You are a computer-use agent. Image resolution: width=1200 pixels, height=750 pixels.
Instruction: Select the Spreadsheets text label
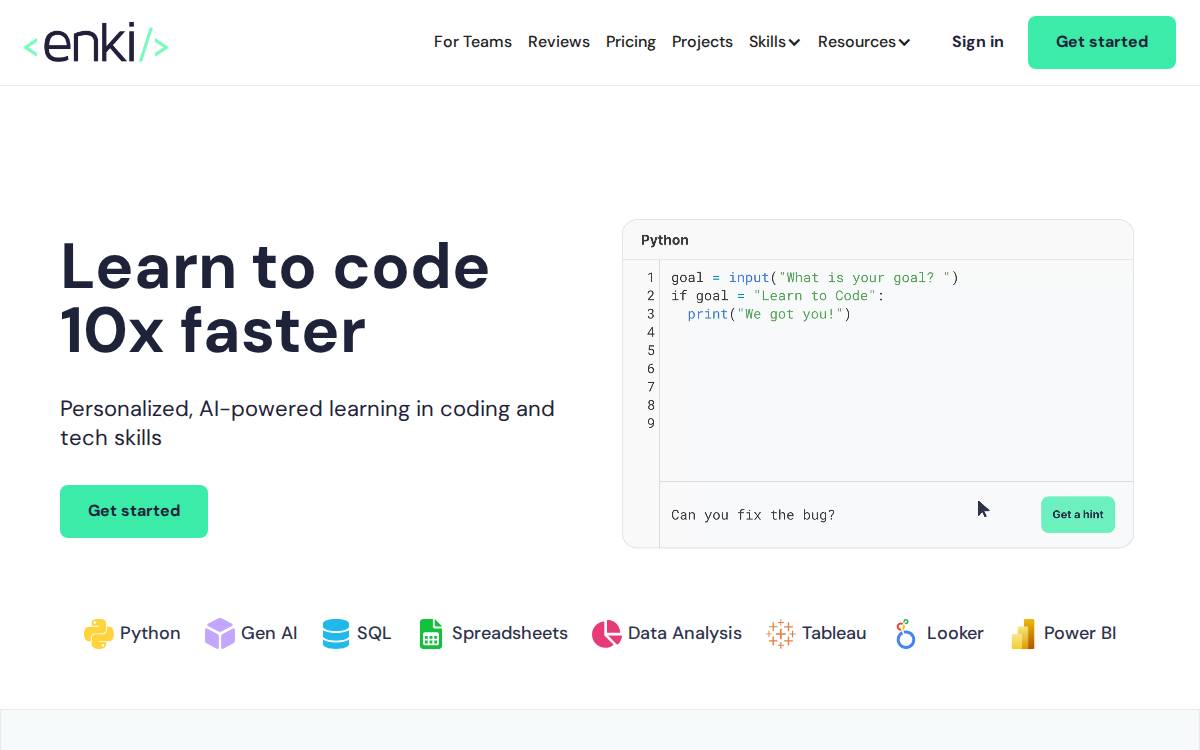[510, 633]
